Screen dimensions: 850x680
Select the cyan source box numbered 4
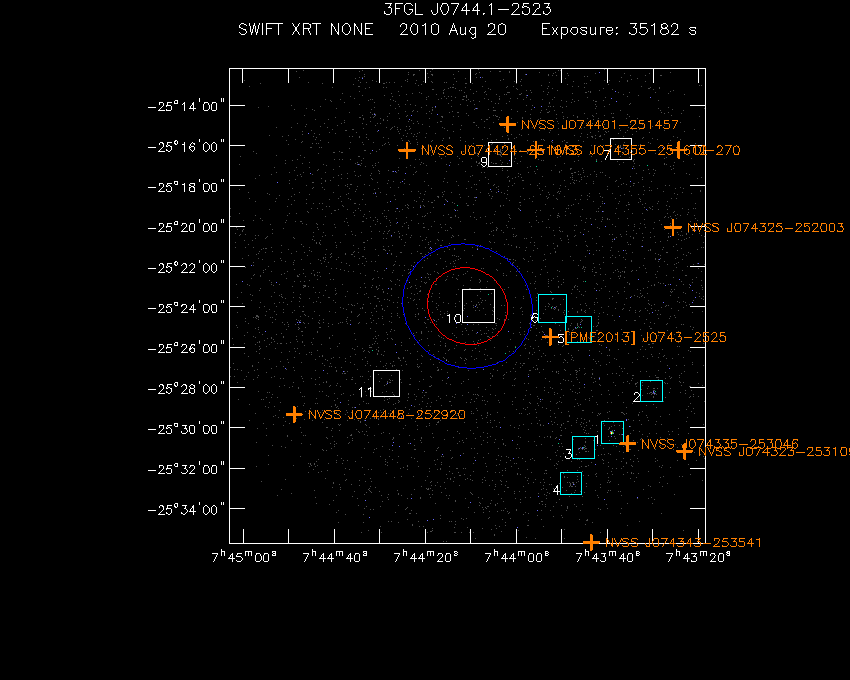click(571, 484)
